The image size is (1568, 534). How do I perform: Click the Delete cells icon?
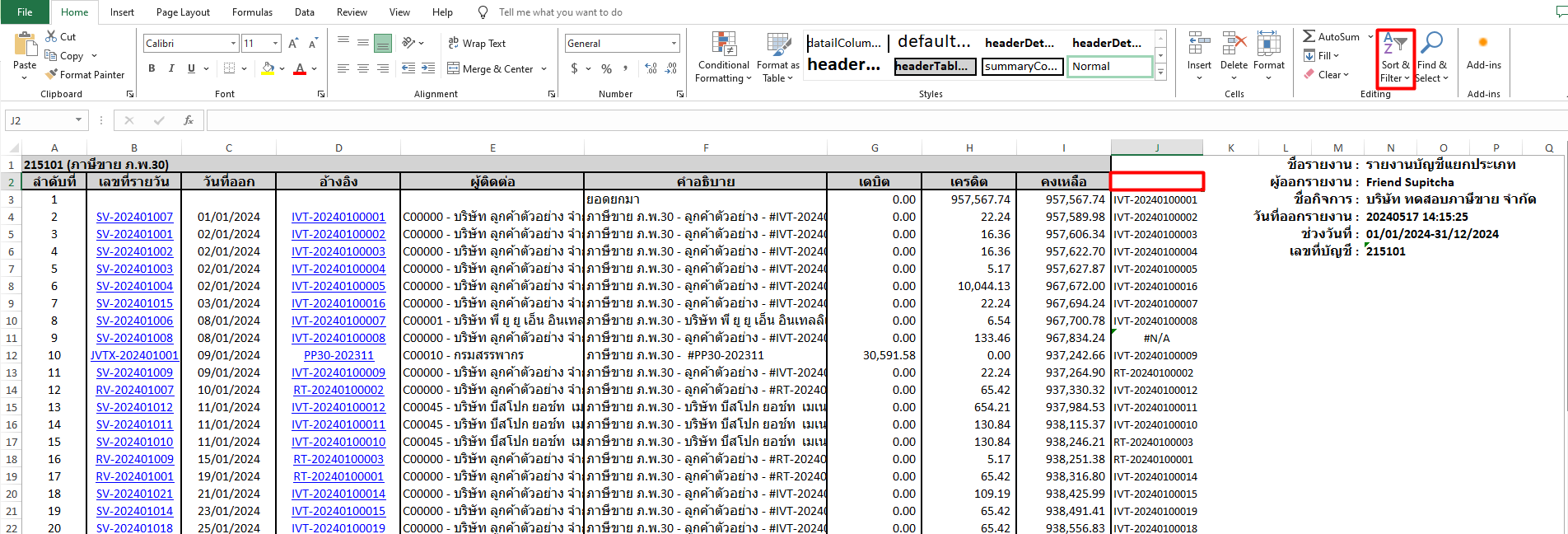pyautogui.click(x=1234, y=43)
